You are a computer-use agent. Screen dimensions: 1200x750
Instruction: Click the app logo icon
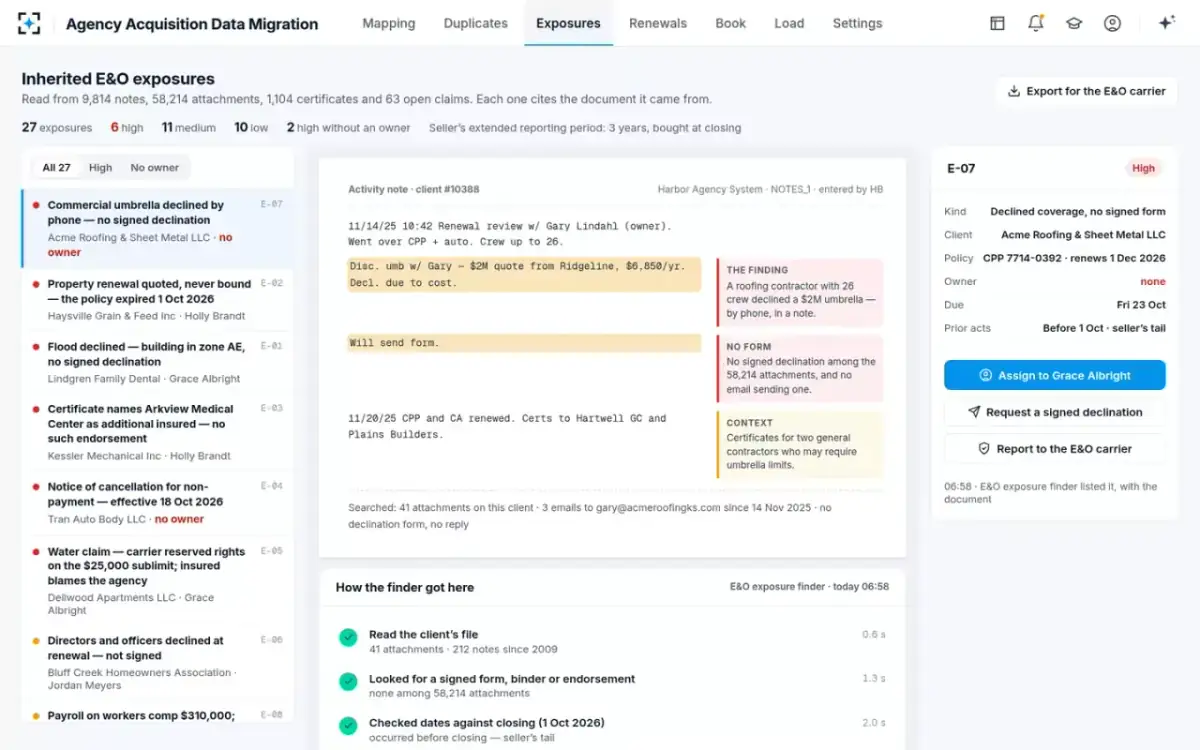[x=30, y=23]
